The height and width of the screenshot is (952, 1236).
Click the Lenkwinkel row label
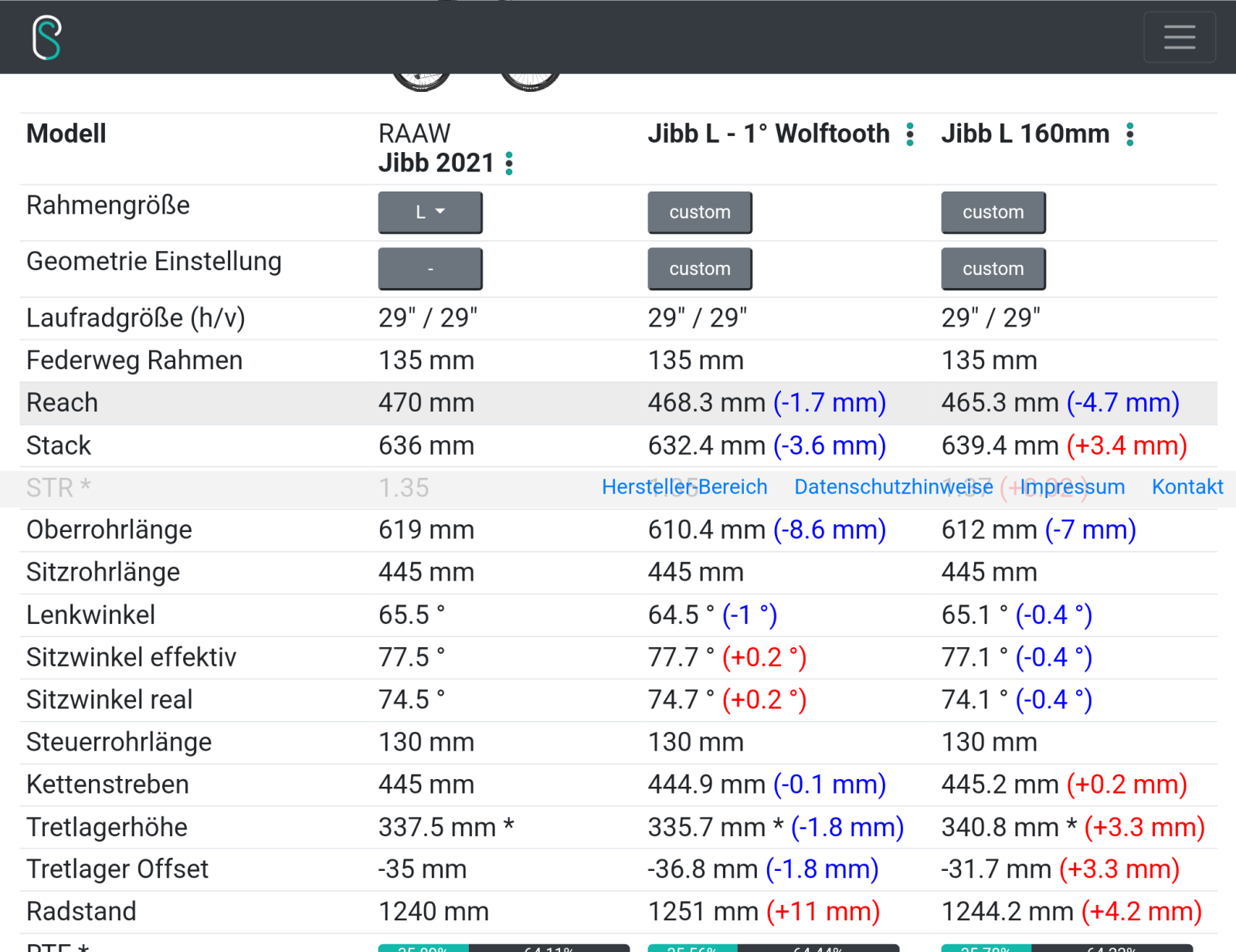pos(91,615)
